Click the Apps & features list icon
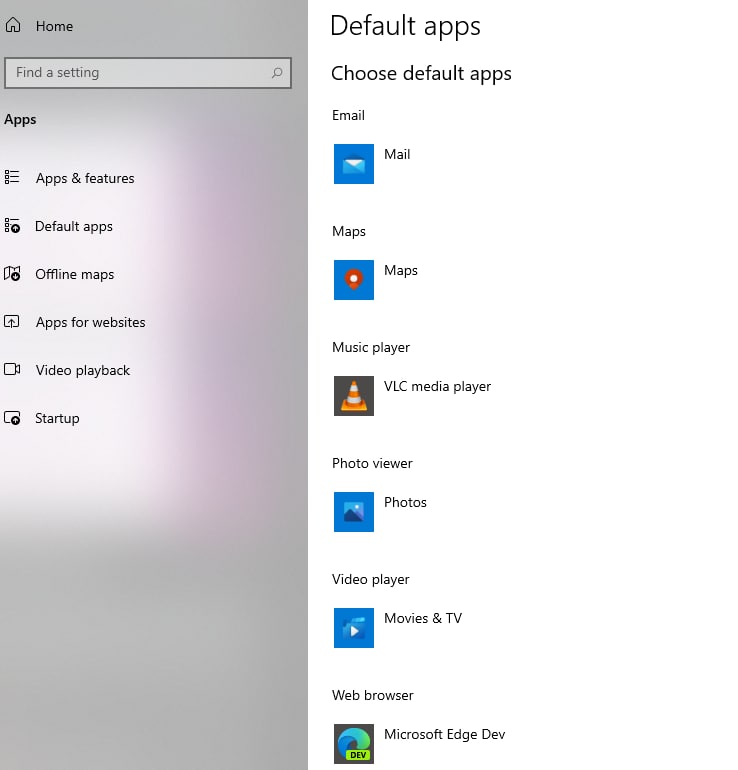 click(12, 177)
